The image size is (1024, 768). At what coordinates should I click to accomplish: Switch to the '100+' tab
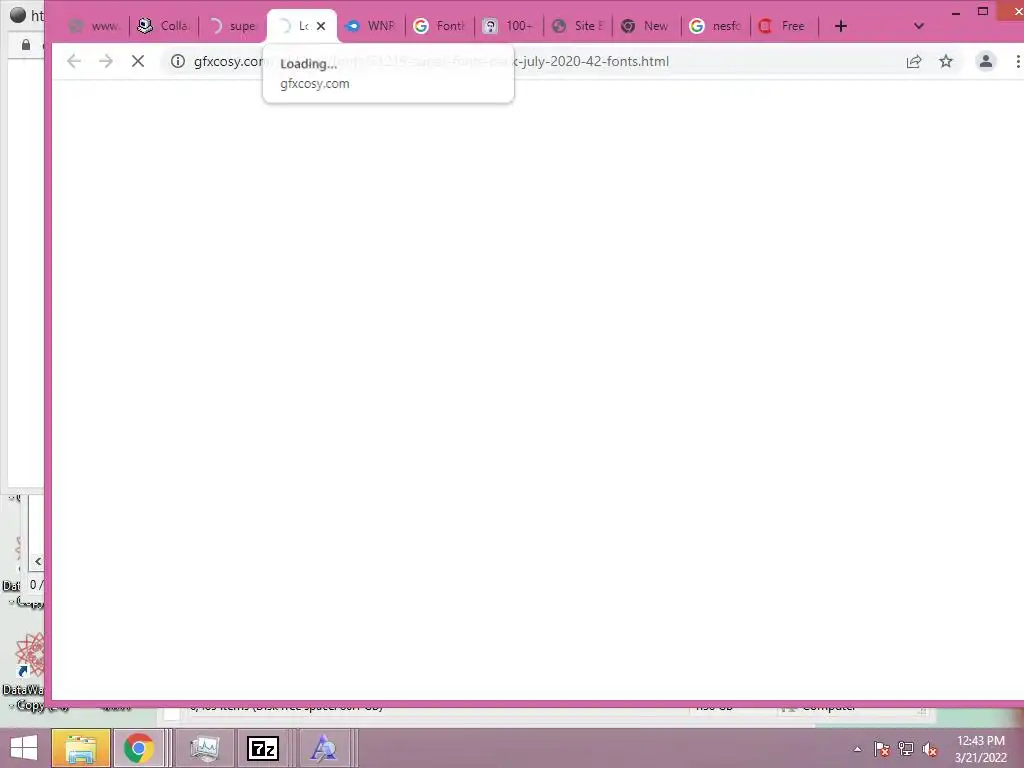(x=509, y=26)
